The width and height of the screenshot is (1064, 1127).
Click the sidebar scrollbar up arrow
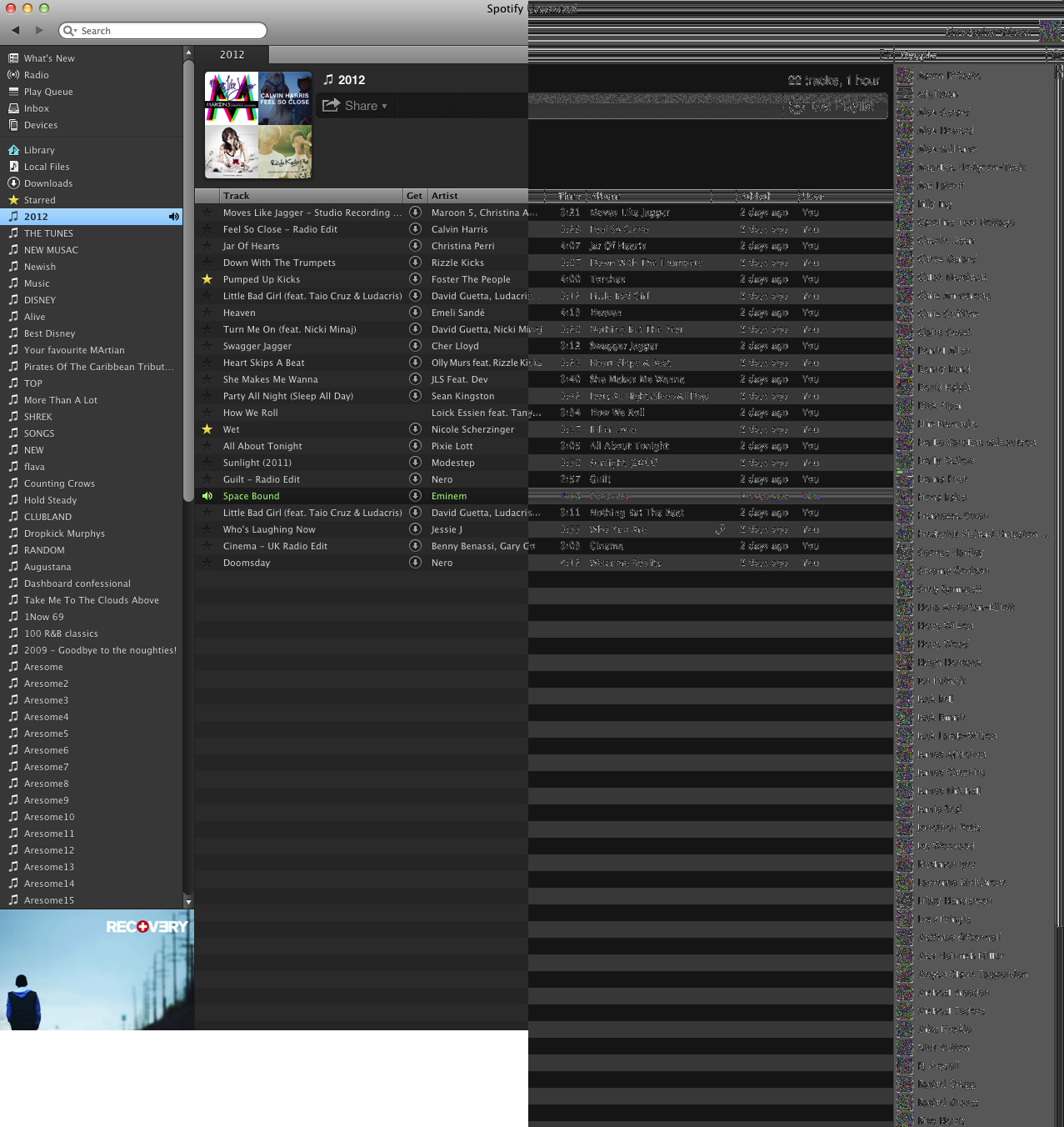coord(188,52)
